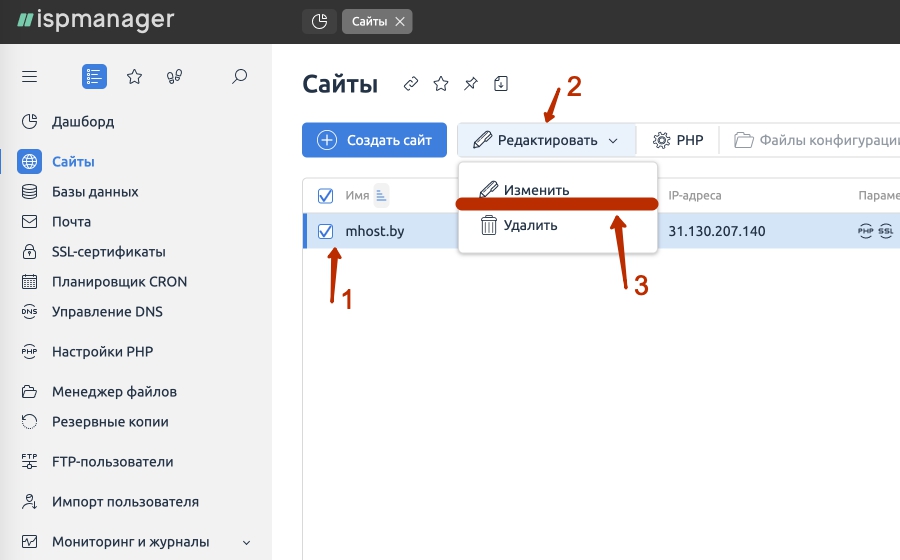Pin the Сайты page with pin icon
The height and width of the screenshot is (560, 900).
[471, 84]
